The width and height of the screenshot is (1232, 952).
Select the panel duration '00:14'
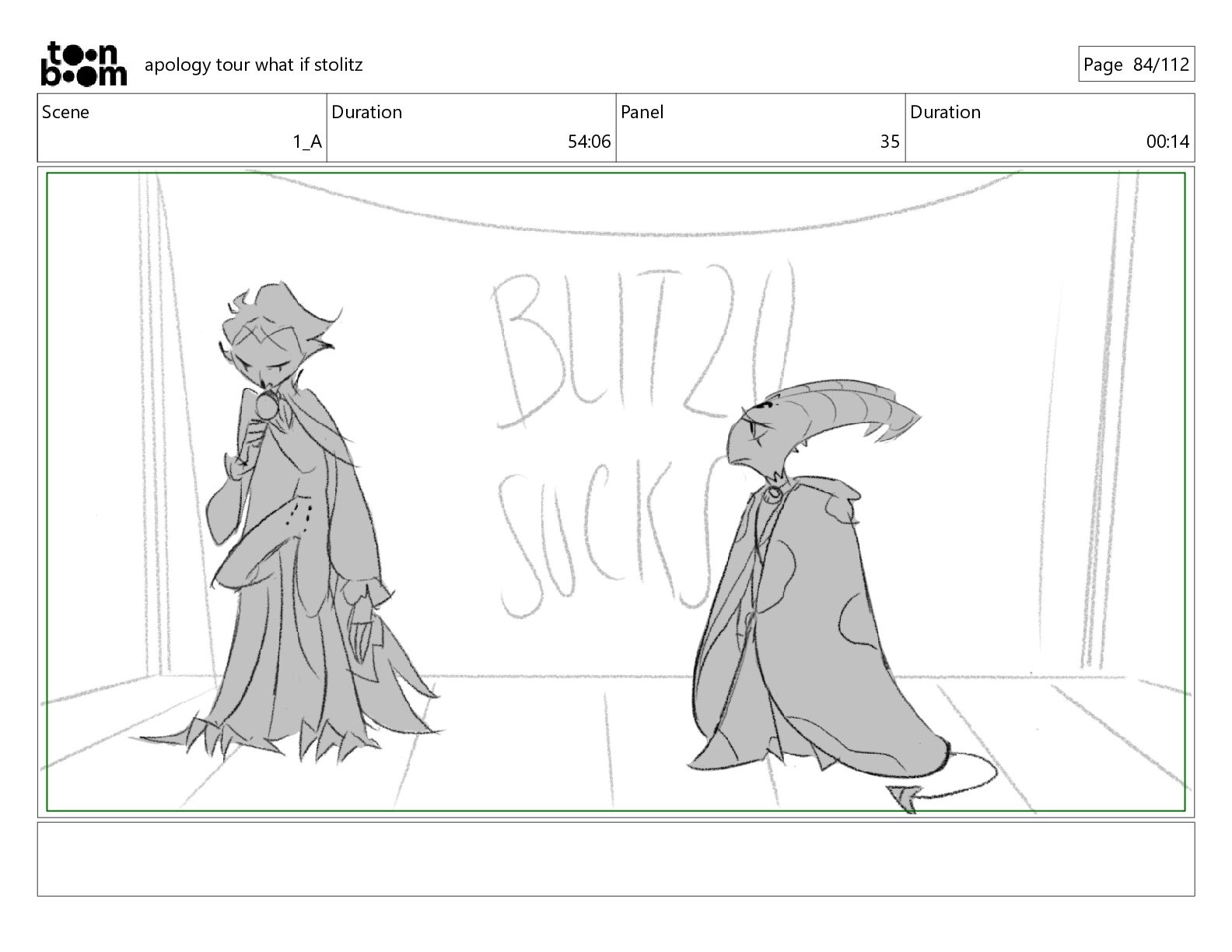[x=1167, y=142]
